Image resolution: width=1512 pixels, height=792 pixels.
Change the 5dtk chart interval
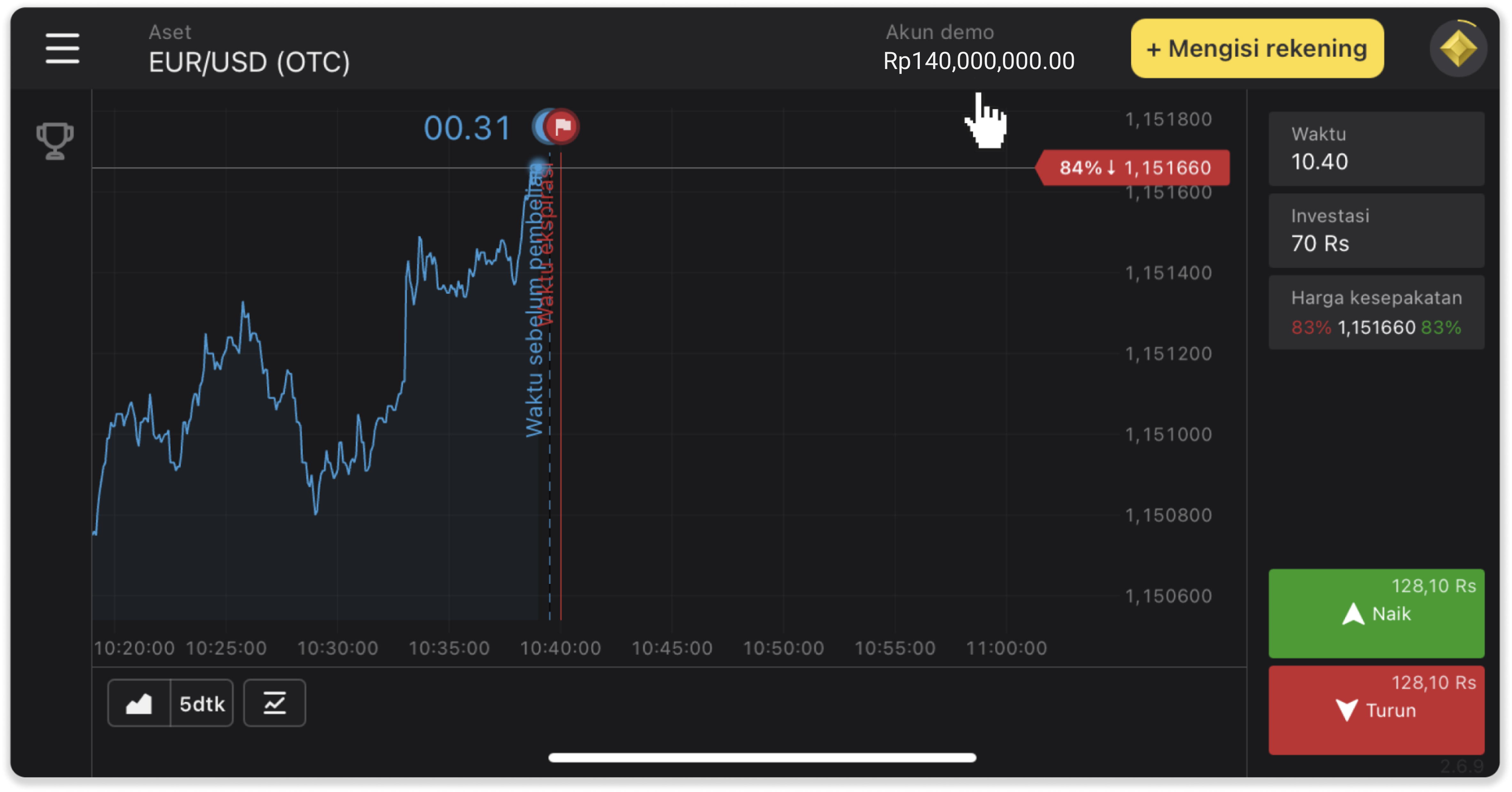point(202,703)
